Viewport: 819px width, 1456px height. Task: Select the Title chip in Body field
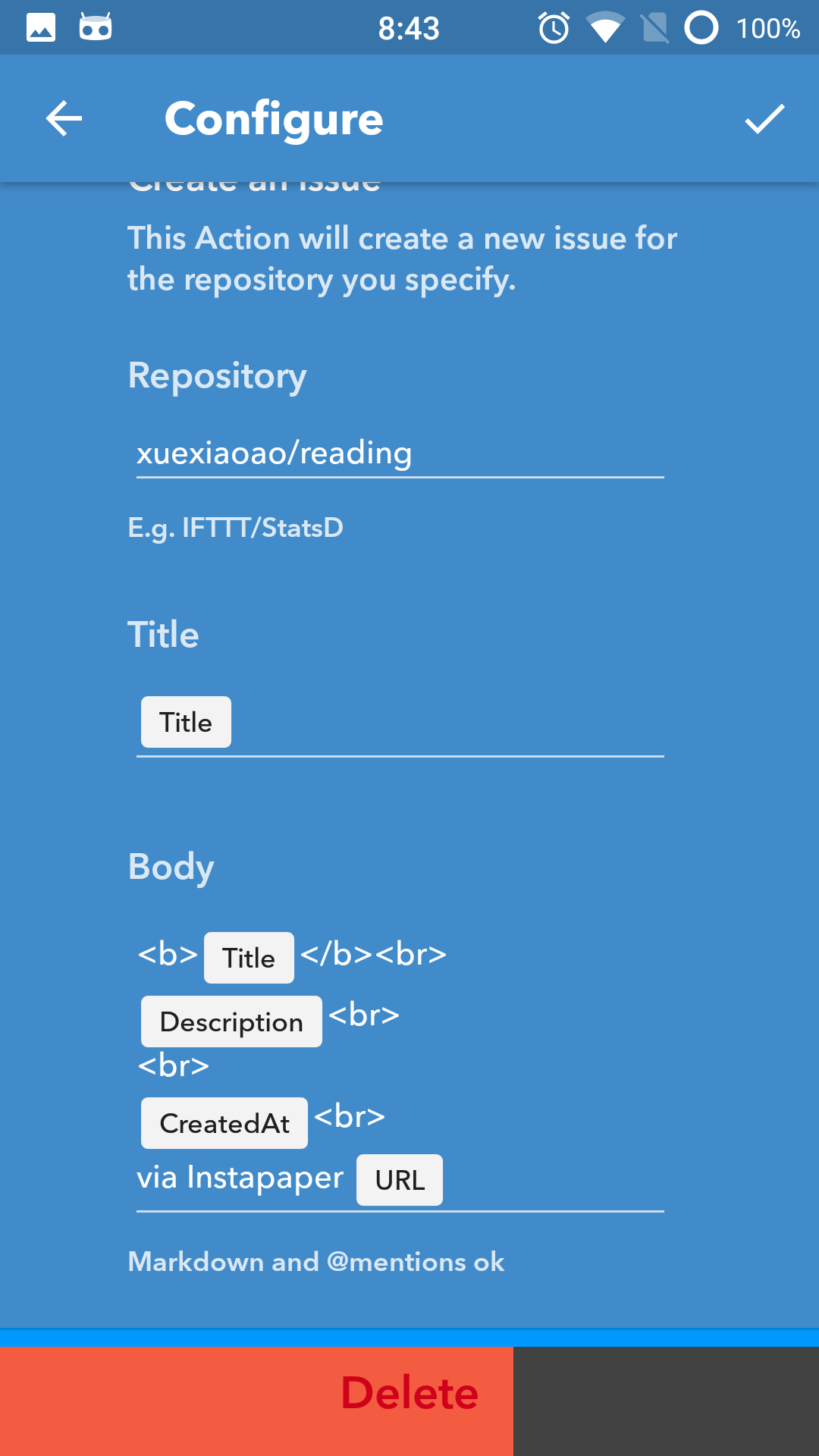point(249,958)
